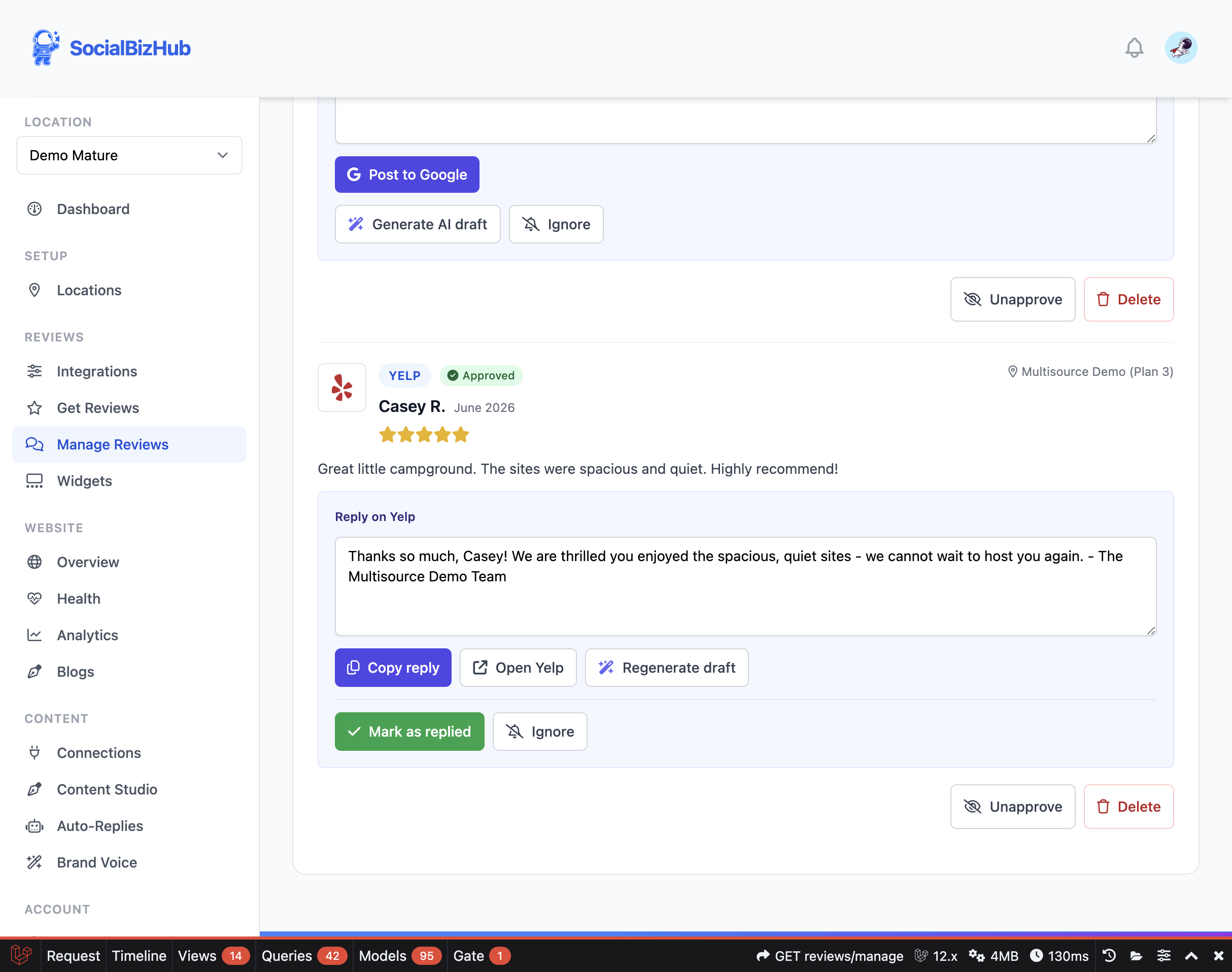This screenshot has height=972, width=1232.
Task: Expand the debugbar with the chevron
Action: 1191,956
